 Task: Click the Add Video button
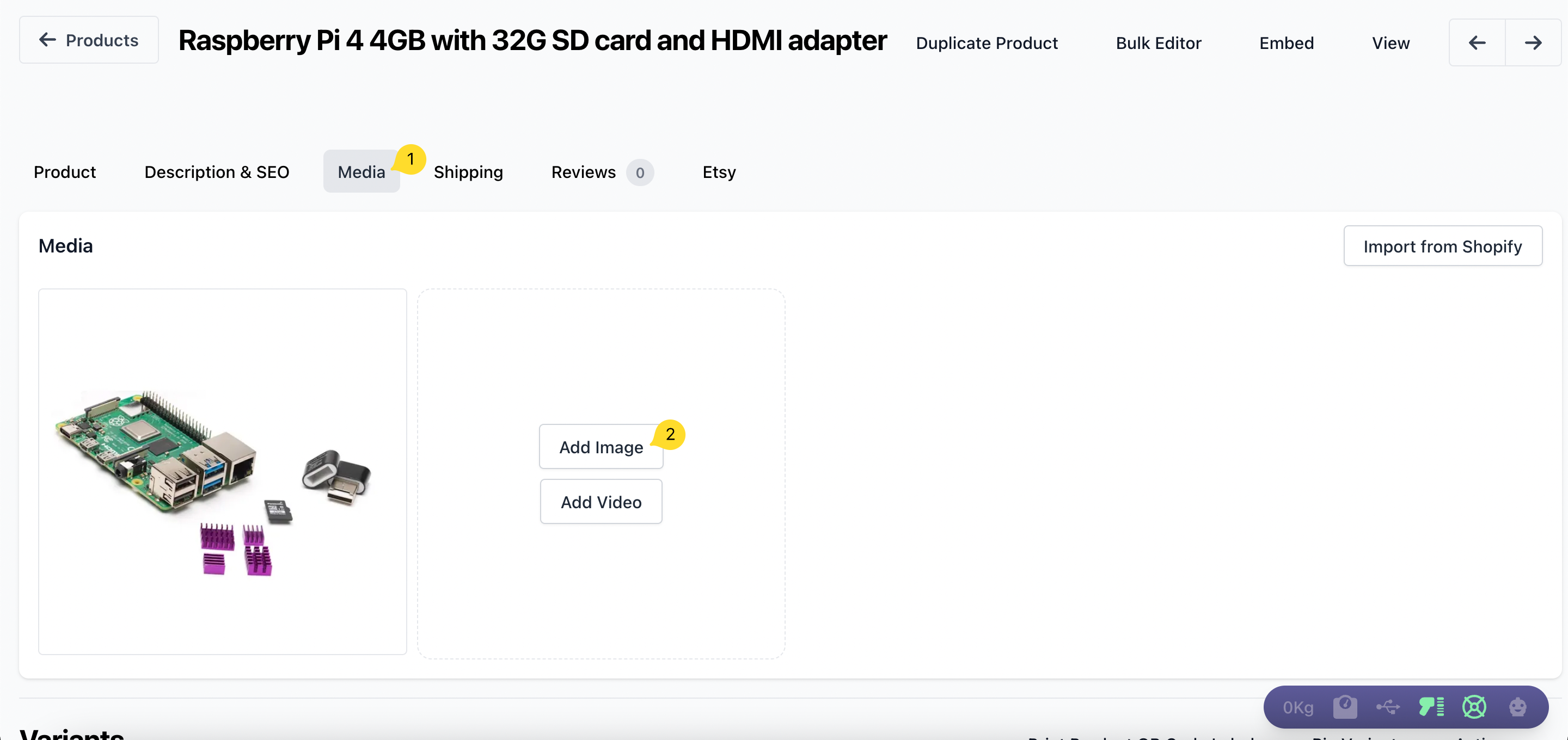tap(601, 502)
